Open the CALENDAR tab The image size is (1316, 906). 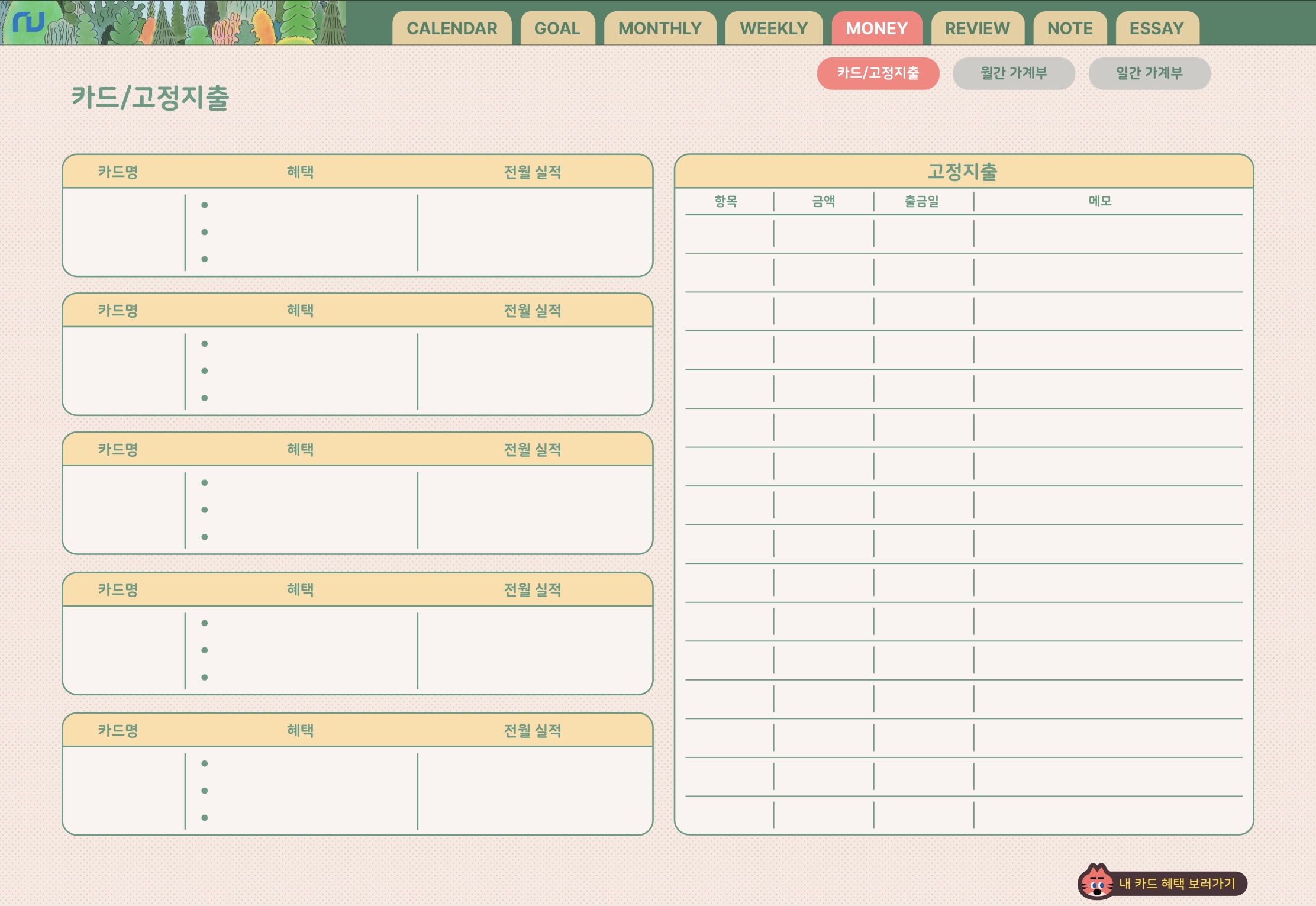451,28
